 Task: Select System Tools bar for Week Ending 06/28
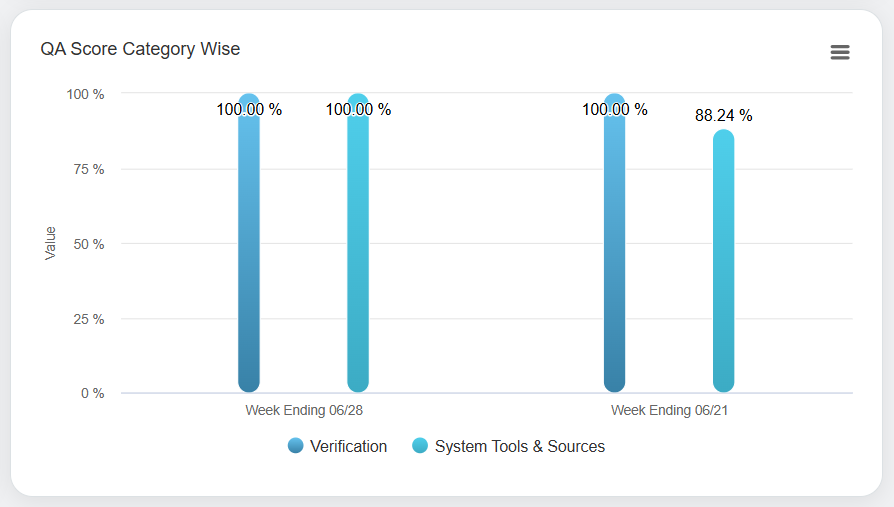click(358, 250)
